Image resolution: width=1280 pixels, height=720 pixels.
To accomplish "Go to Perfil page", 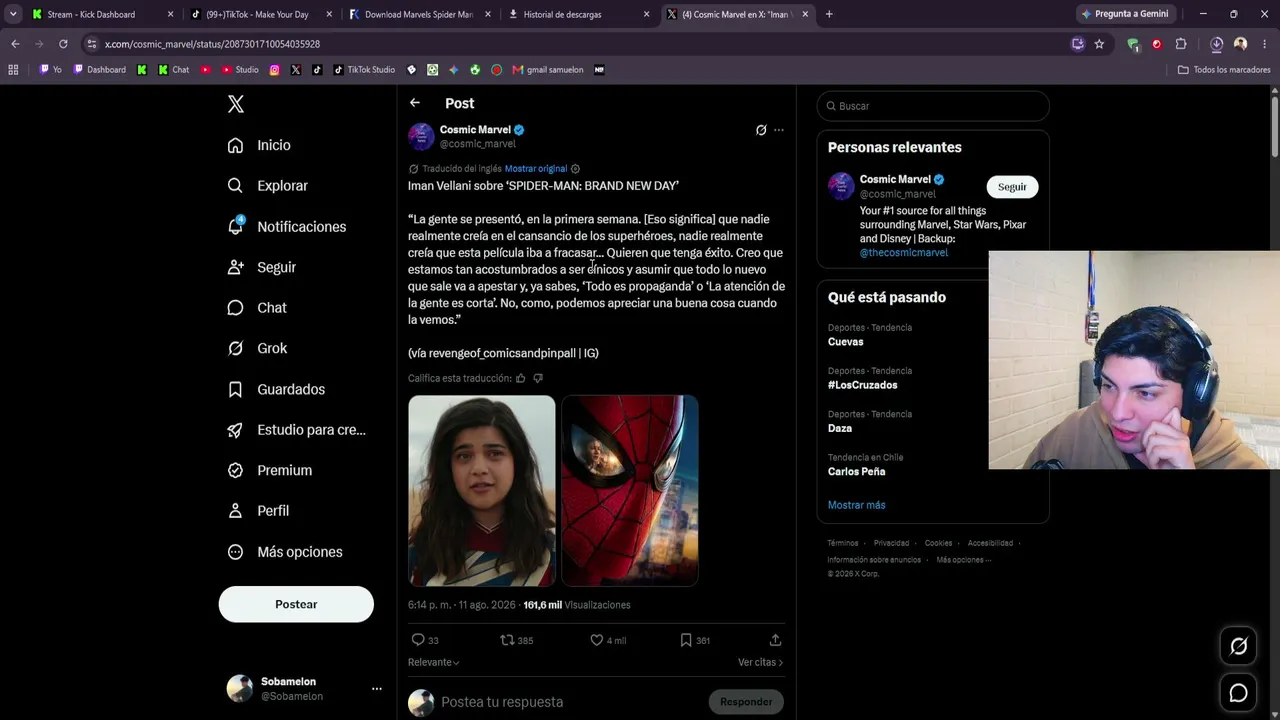I will click(x=258, y=511).
